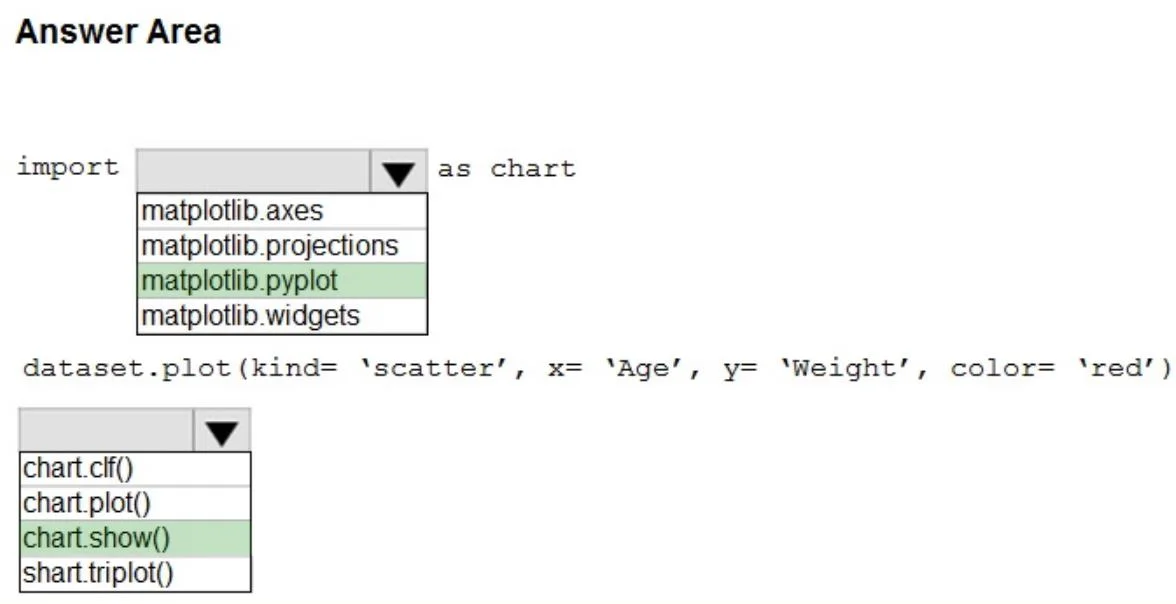Pick shart.triplot() option
Viewport: 1176px width, 604px height.
coord(135,573)
